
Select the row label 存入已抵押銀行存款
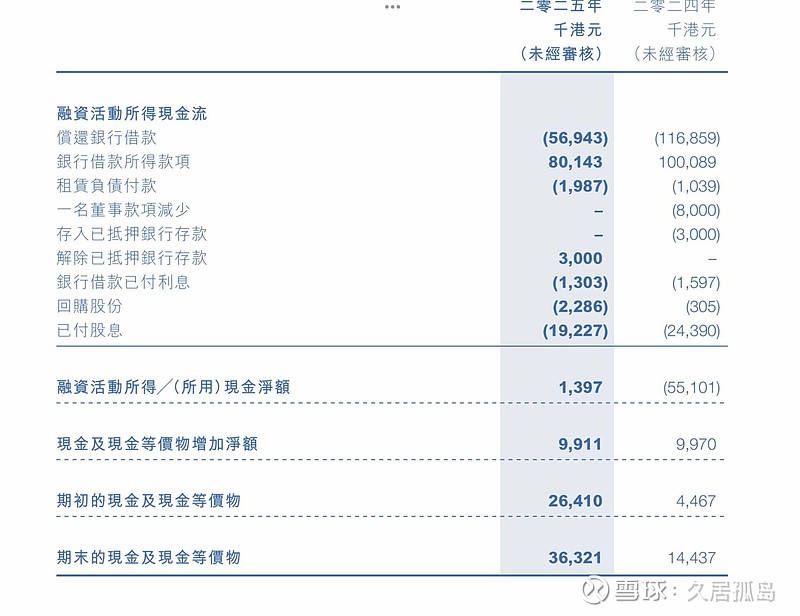(132, 233)
